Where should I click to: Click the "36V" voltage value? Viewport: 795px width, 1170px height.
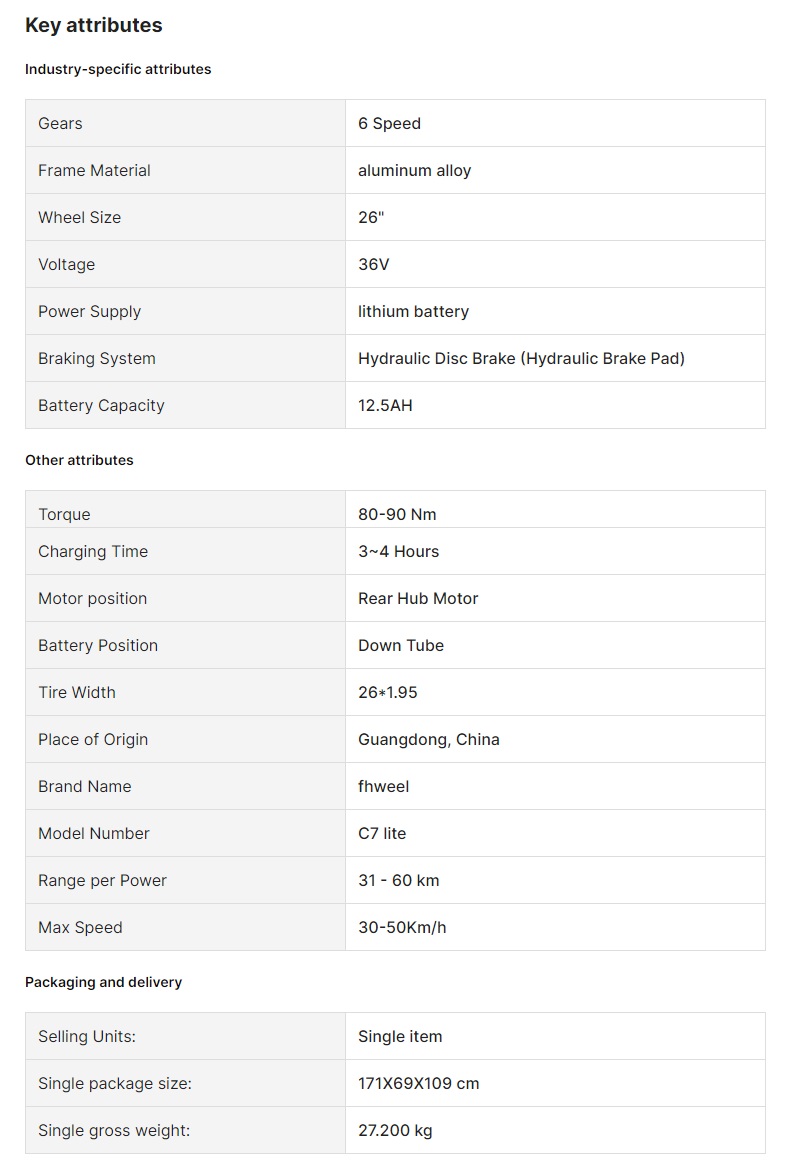[x=373, y=265]
